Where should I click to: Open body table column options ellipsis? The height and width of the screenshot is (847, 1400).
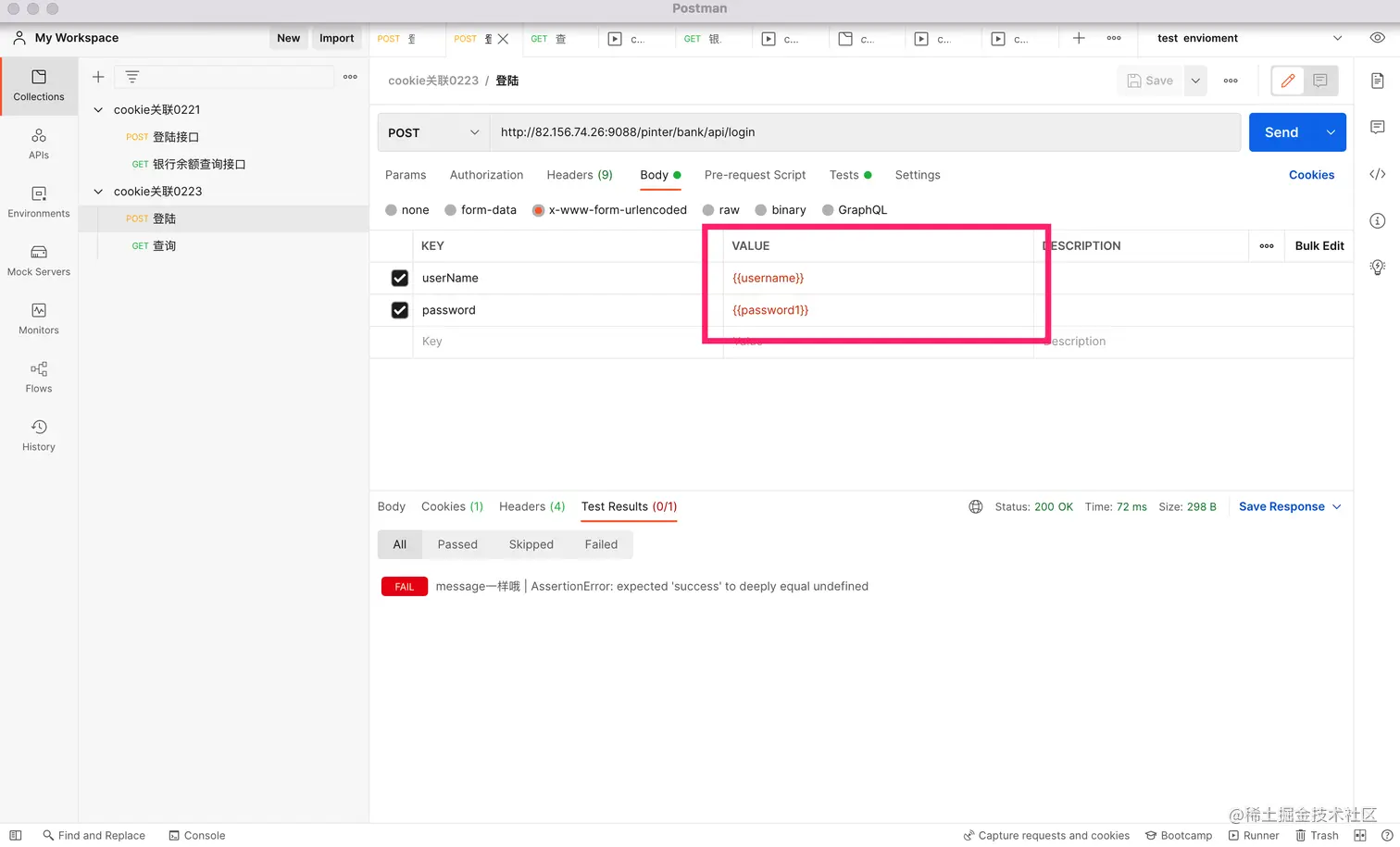pyautogui.click(x=1267, y=245)
